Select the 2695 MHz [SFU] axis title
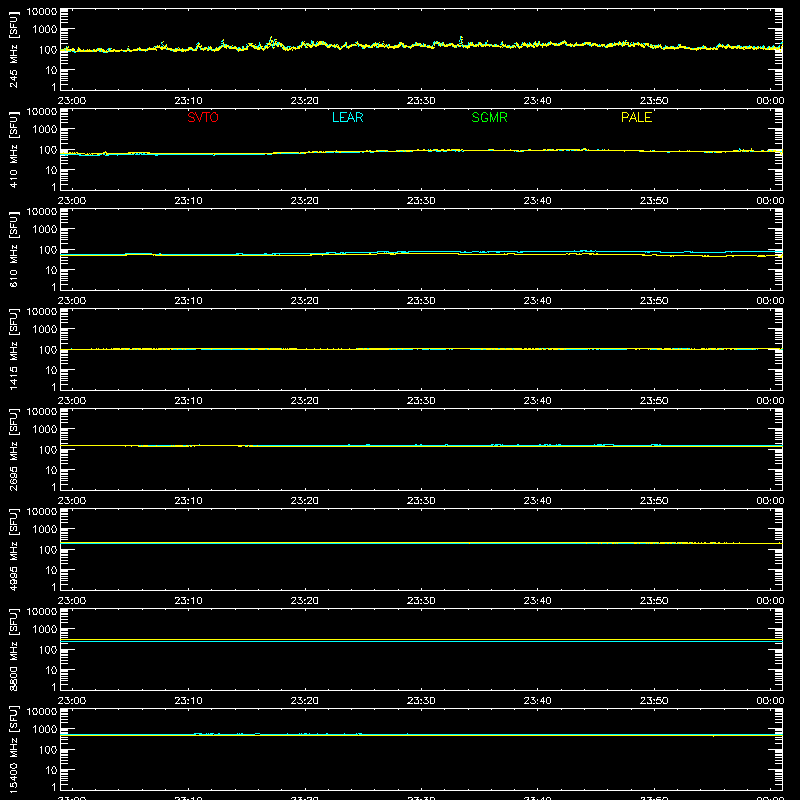Image resolution: width=800 pixels, height=800 pixels. [x=13, y=450]
